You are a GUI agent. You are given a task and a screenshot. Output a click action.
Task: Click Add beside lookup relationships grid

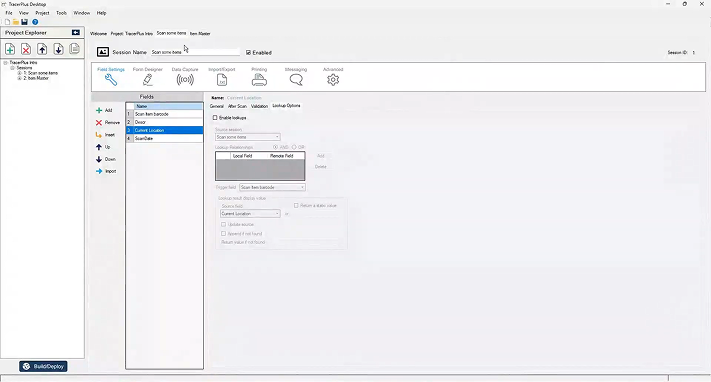(x=321, y=156)
